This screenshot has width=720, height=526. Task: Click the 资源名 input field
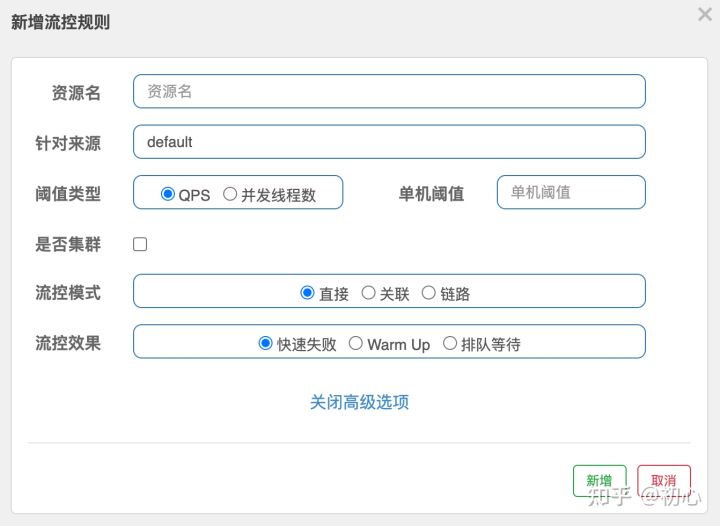click(389, 91)
